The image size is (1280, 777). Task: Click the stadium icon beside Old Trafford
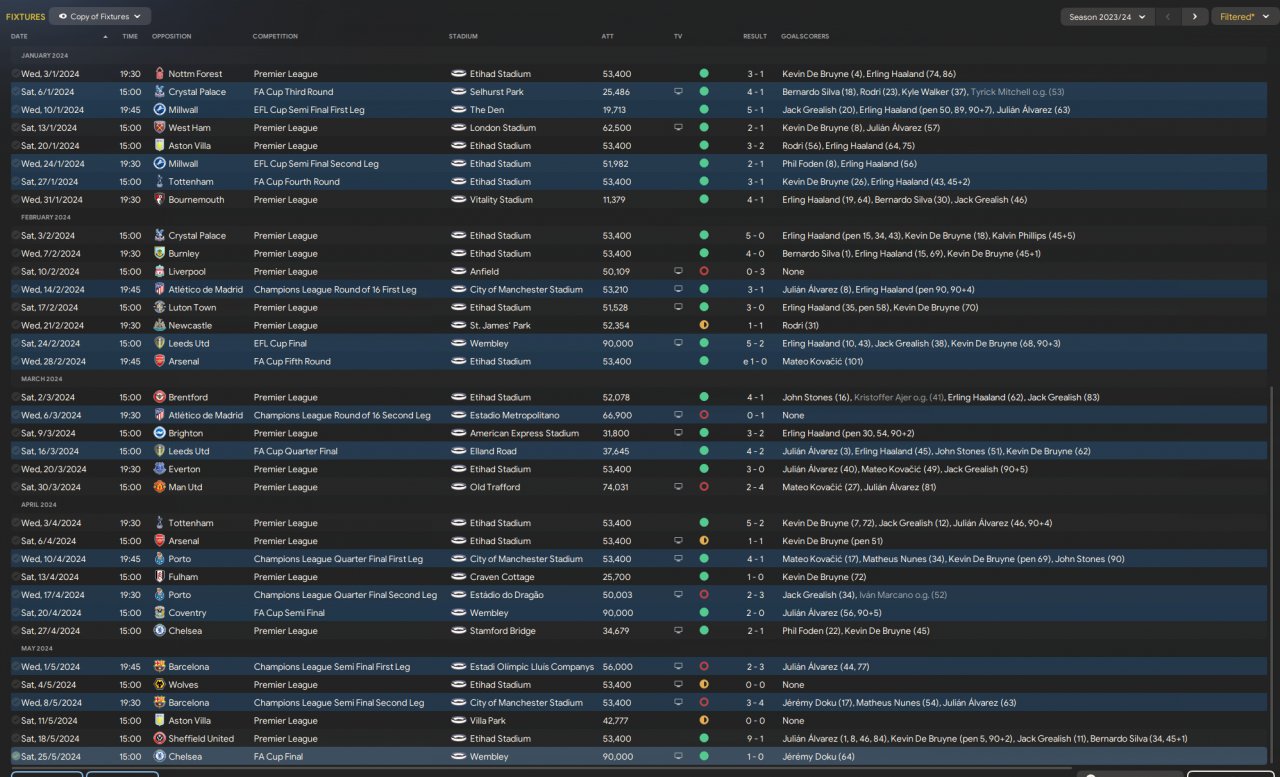[x=458, y=488]
